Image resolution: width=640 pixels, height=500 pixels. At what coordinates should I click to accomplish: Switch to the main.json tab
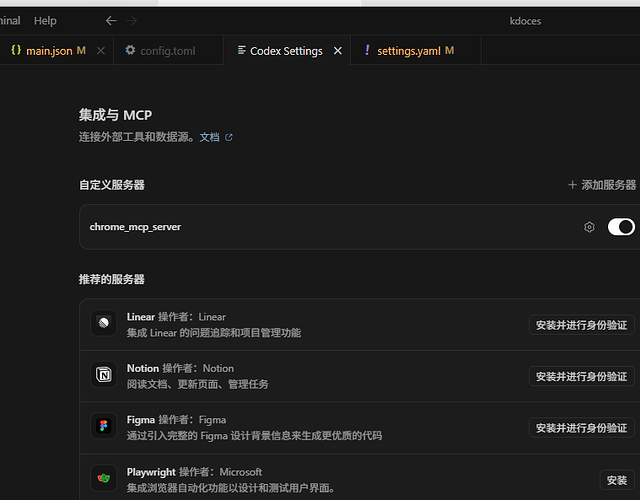(48, 51)
